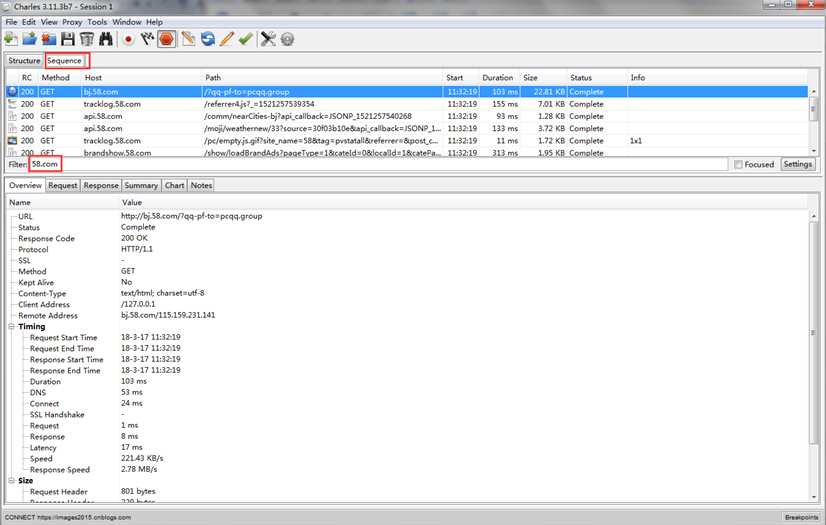Open the File menu
Image resolution: width=826 pixels, height=525 pixels.
coord(12,22)
